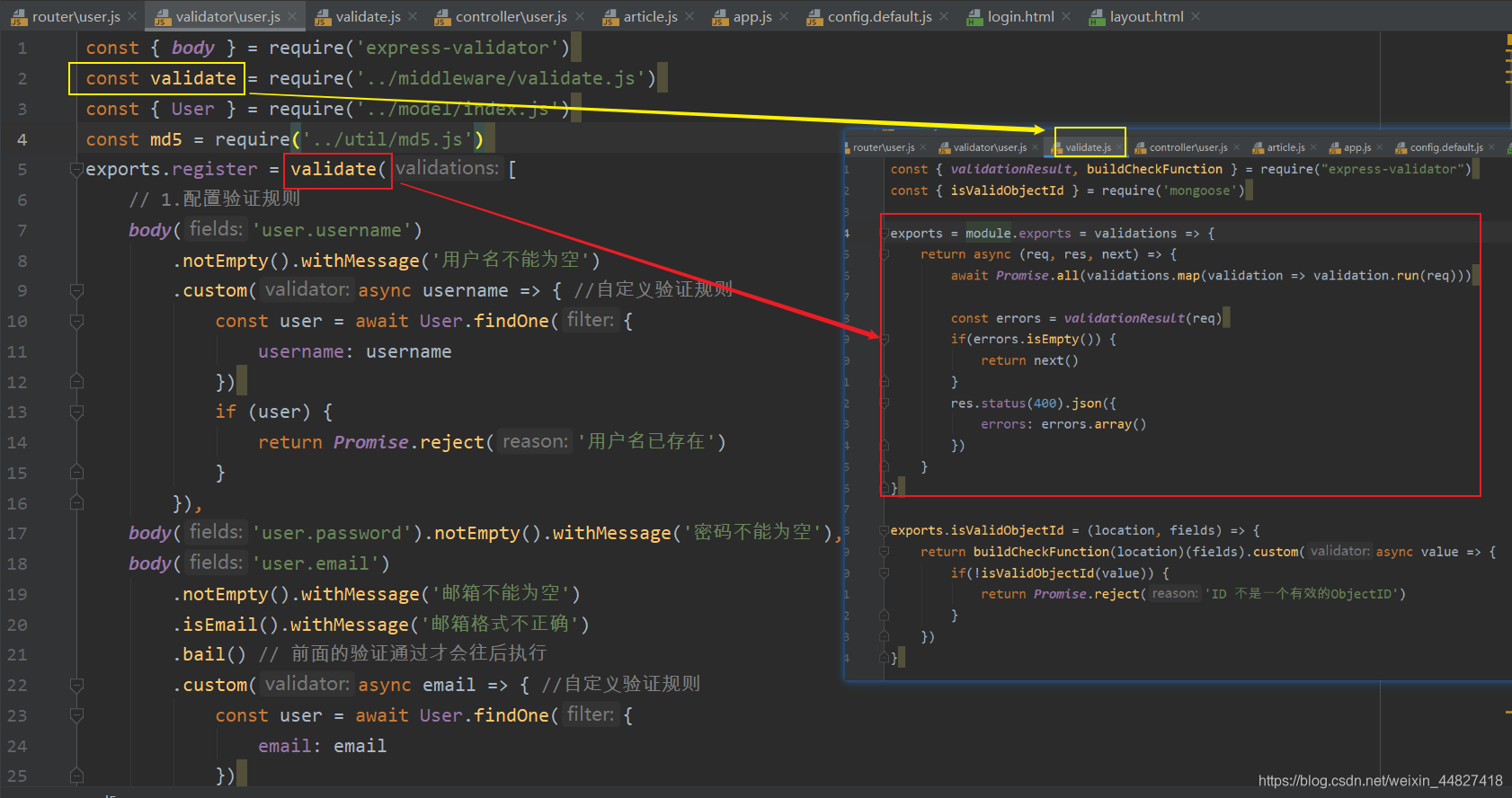Click validationResult(req) in the inset editor
The width and height of the screenshot is (1512, 798).
click(1142, 318)
